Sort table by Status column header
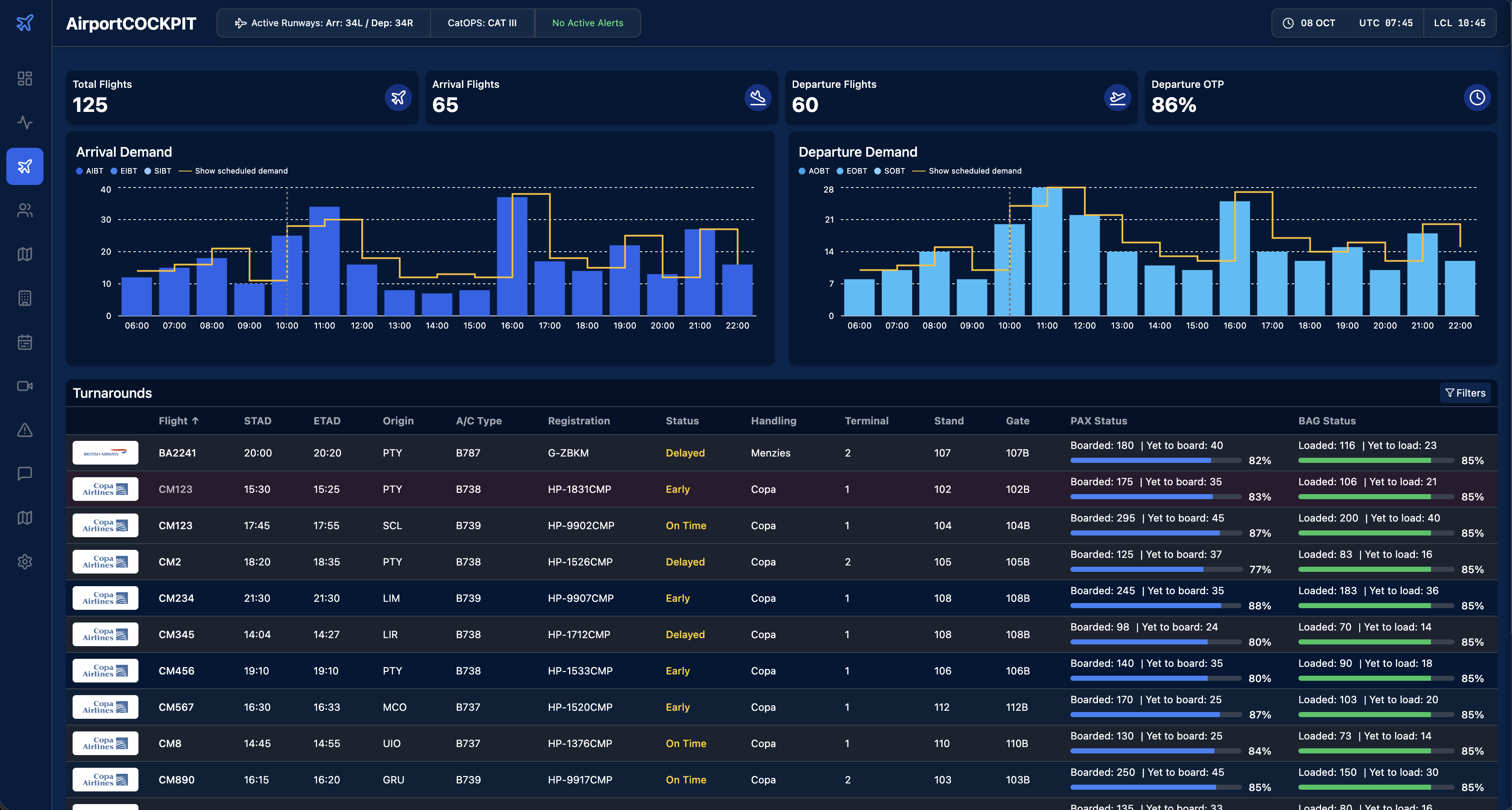 (682, 421)
